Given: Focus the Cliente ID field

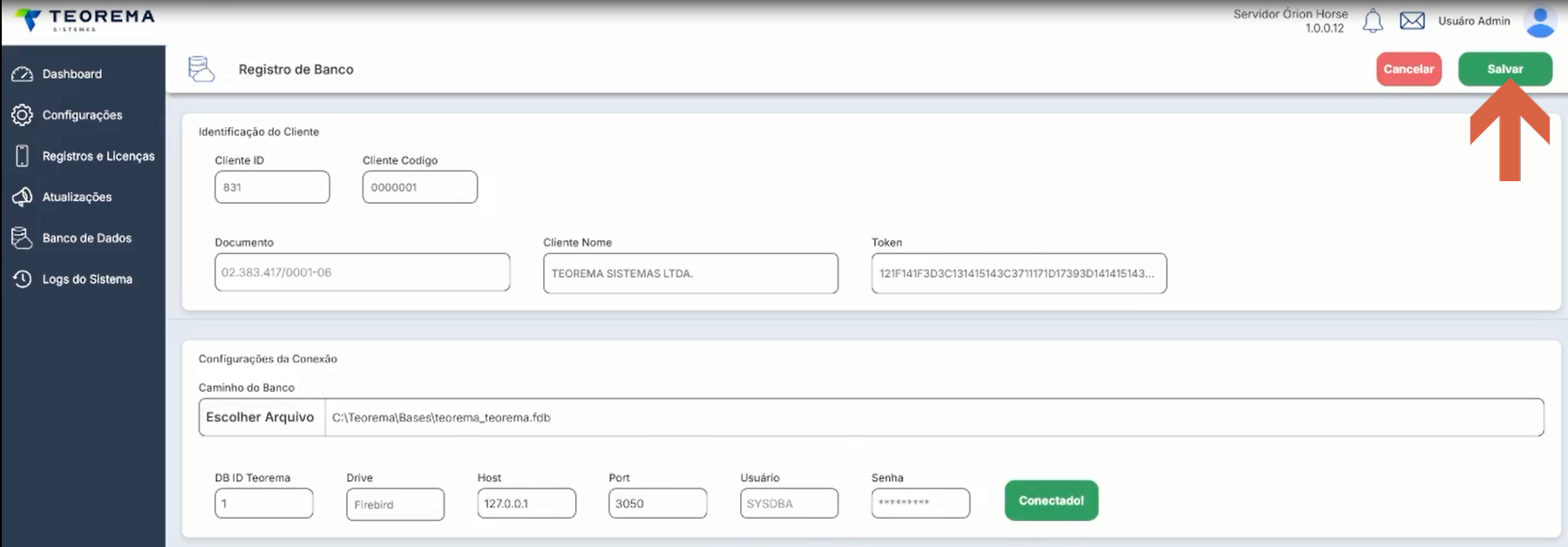Looking at the screenshot, I should coord(272,187).
